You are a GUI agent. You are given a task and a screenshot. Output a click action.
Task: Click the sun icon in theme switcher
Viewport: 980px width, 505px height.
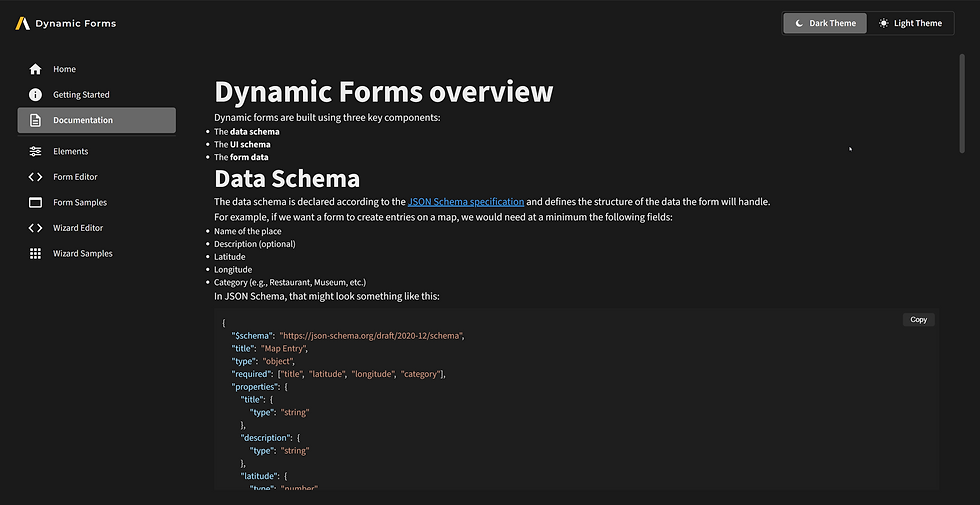884,23
